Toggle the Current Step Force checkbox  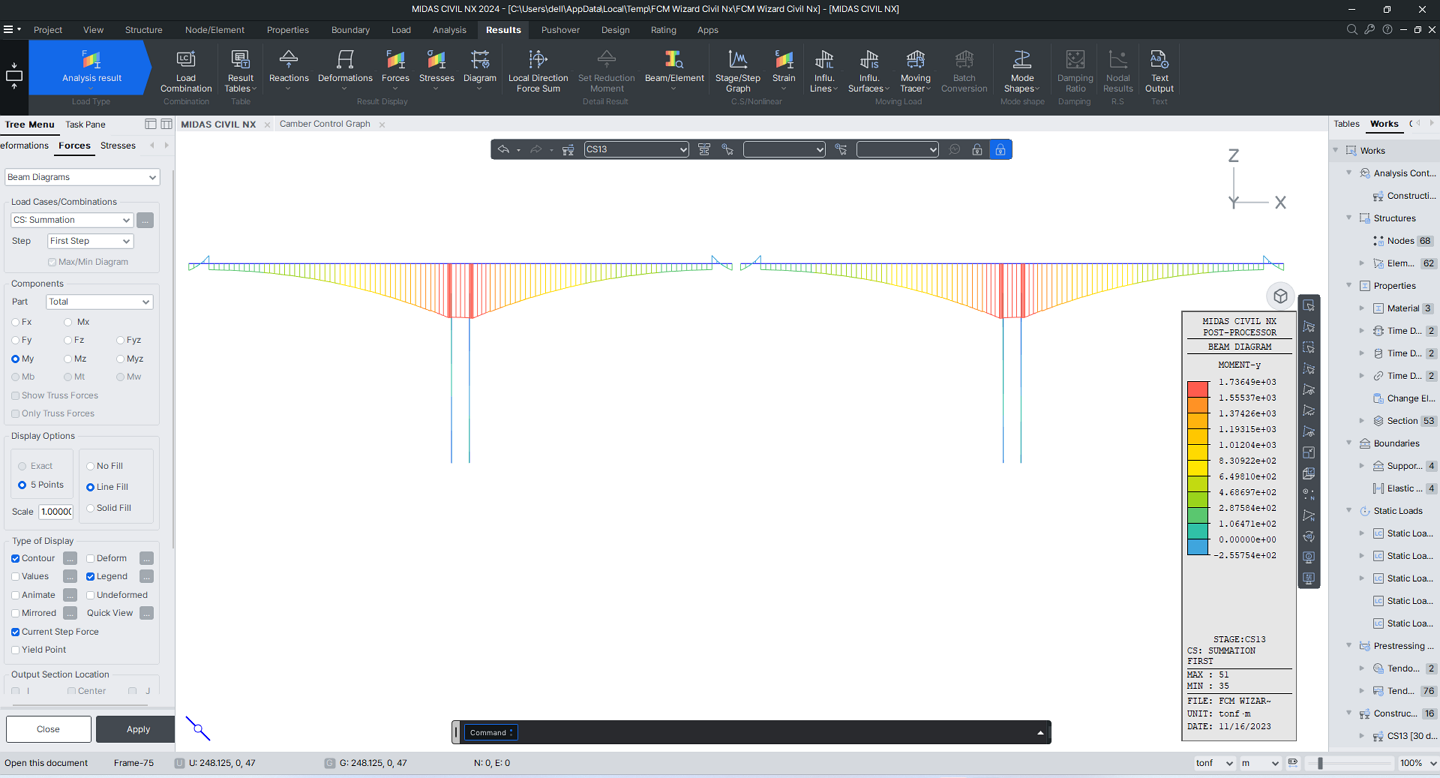pyautogui.click(x=15, y=632)
